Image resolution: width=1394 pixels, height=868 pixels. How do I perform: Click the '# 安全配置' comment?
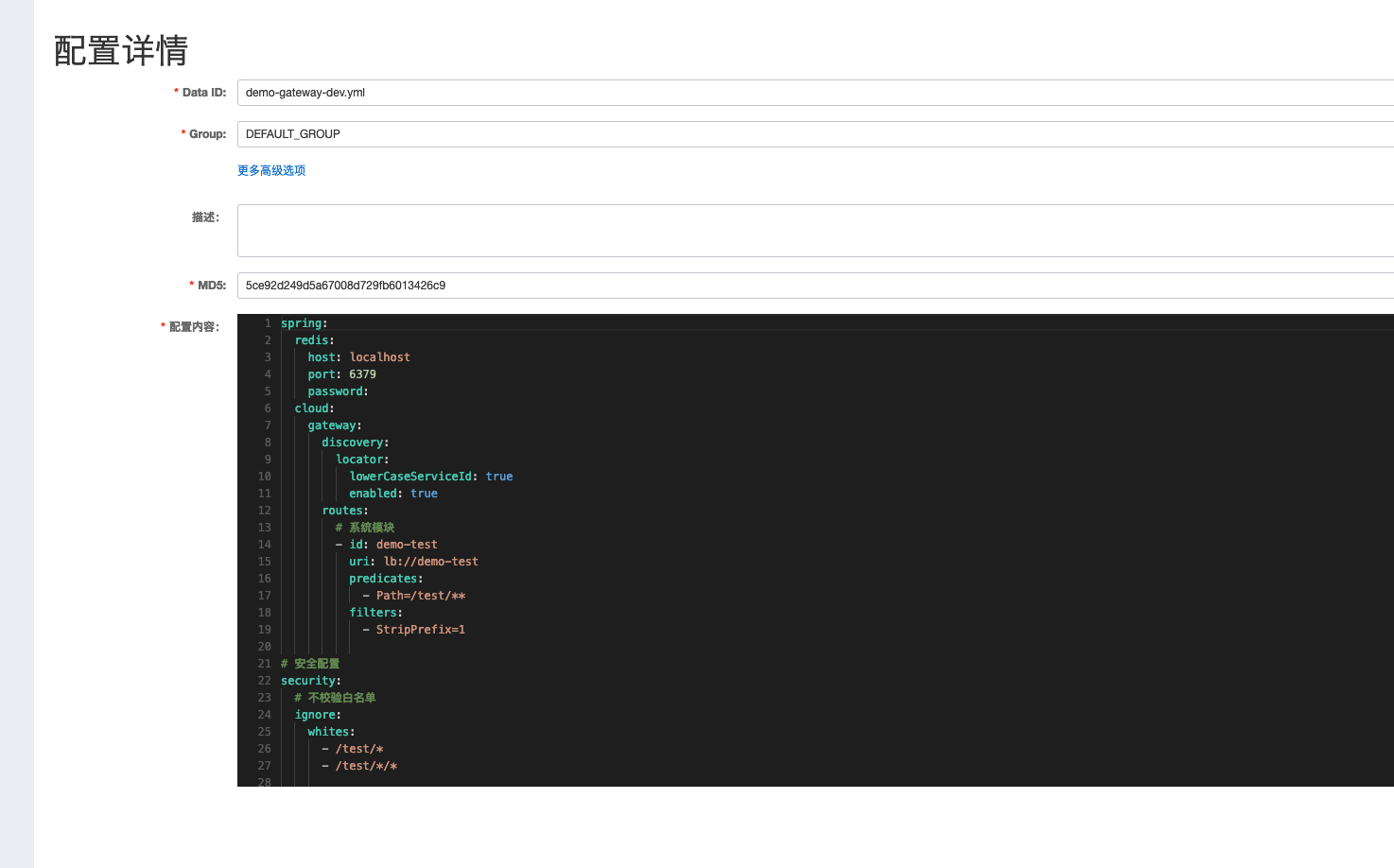pyautogui.click(x=310, y=664)
